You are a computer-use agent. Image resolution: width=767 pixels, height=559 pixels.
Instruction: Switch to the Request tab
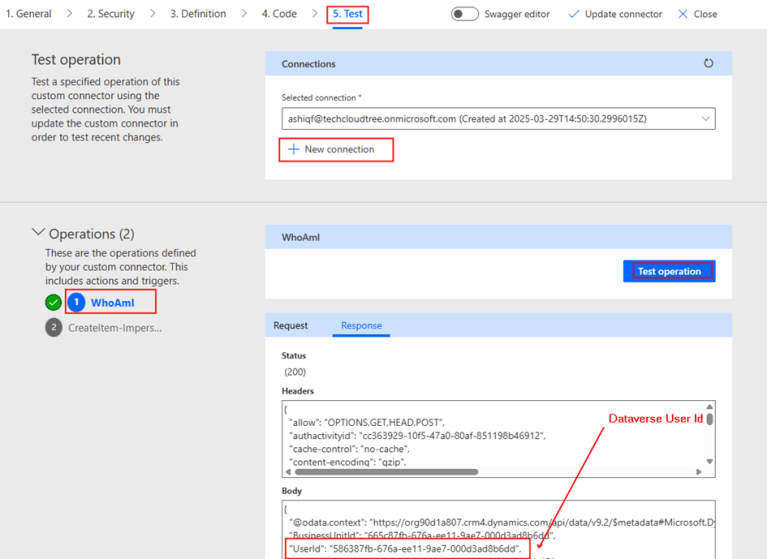click(x=291, y=325)
